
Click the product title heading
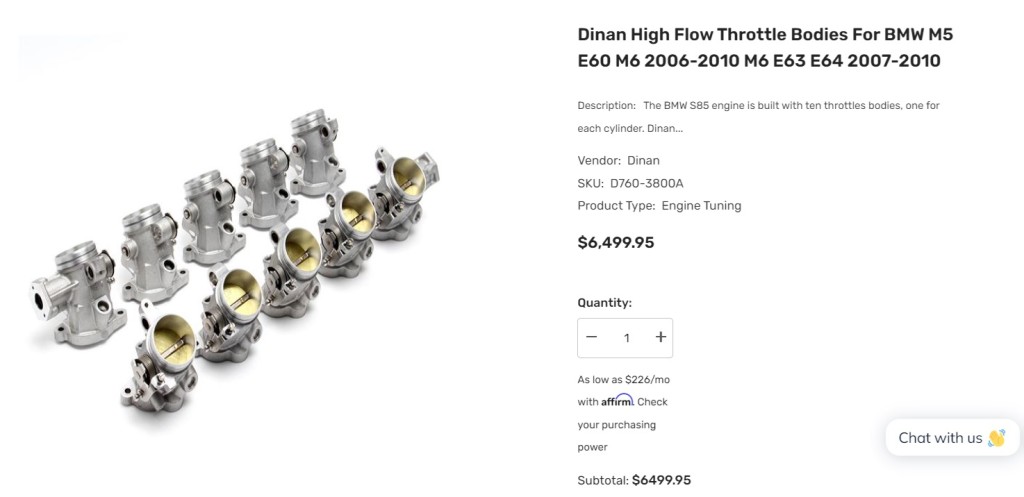[x=765, y=48]
